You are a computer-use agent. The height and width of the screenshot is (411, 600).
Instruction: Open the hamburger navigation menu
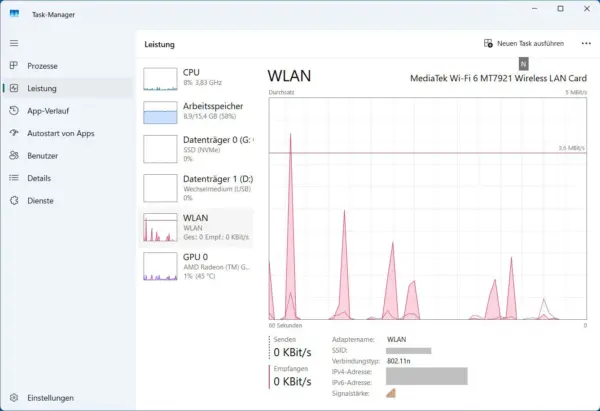click(14, 43)
